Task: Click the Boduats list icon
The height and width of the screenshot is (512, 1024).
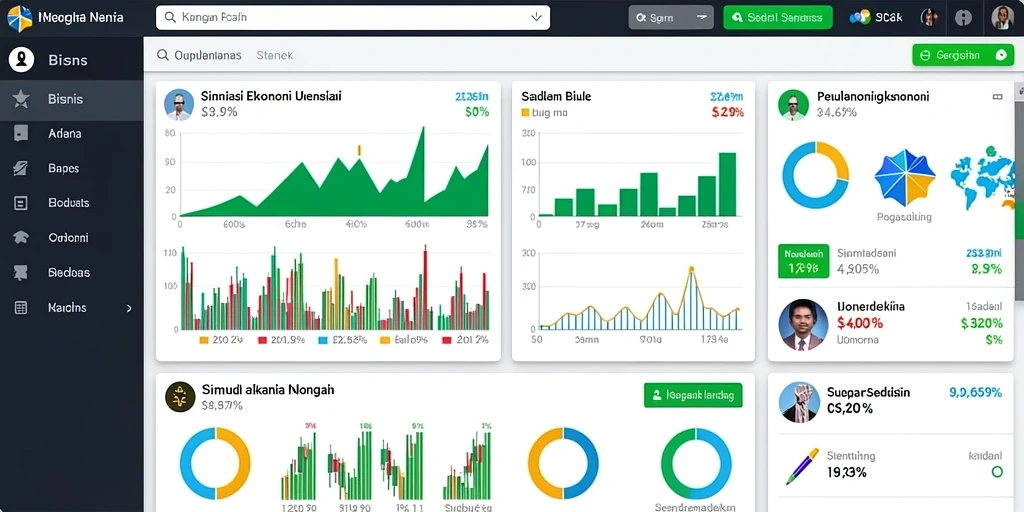Action: 21,203
